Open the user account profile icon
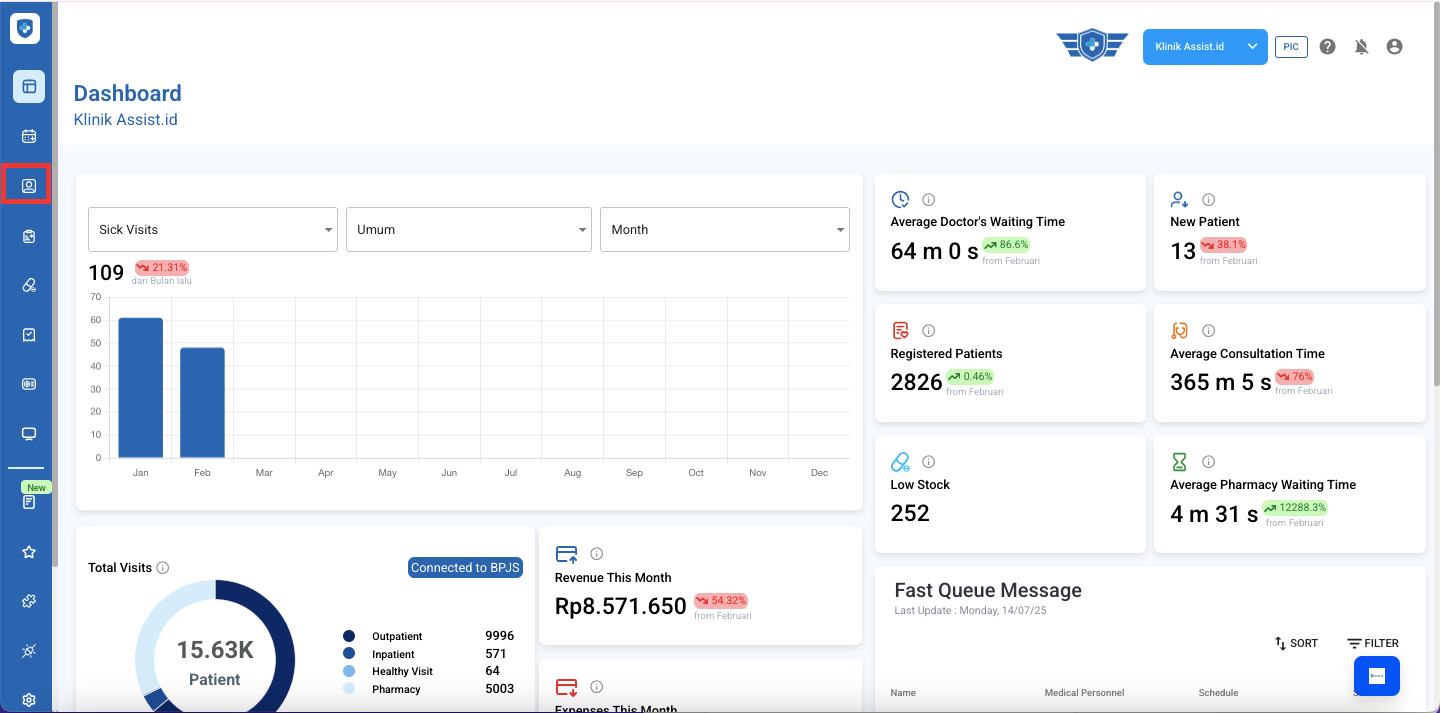1440x713 pixels. tap(1394, 47)
